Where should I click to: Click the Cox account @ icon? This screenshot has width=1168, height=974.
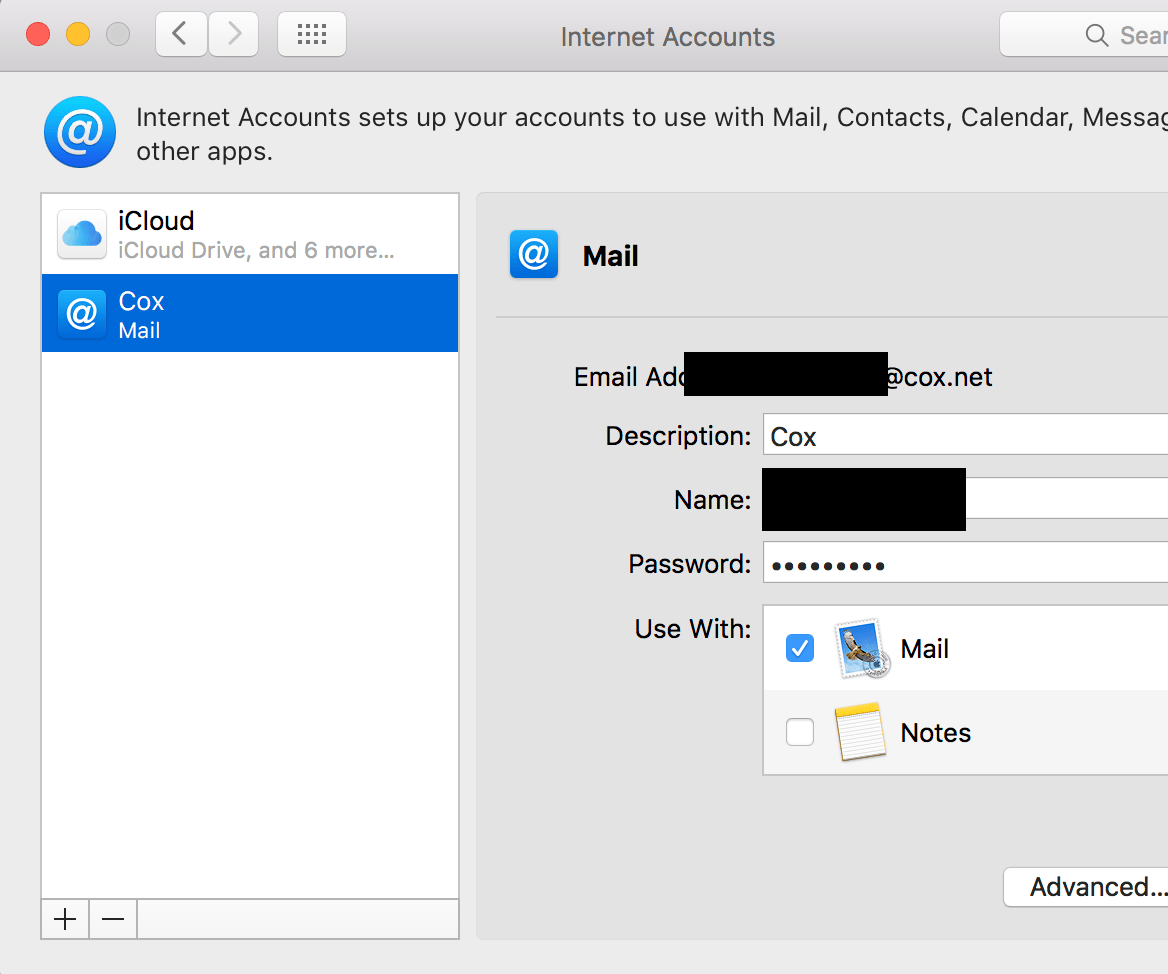(80, 312)
